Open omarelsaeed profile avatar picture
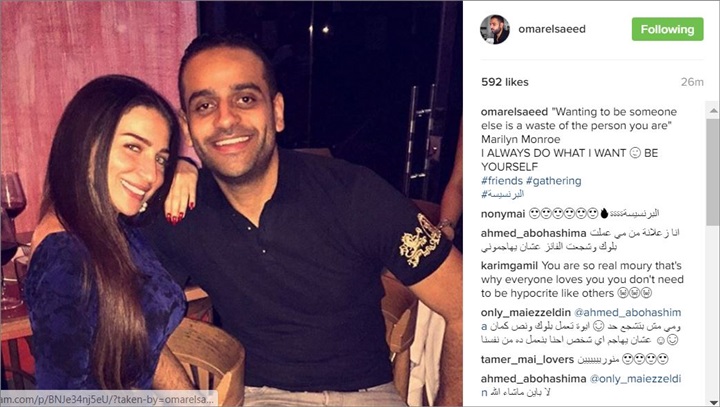 click(x=495, y=29)
